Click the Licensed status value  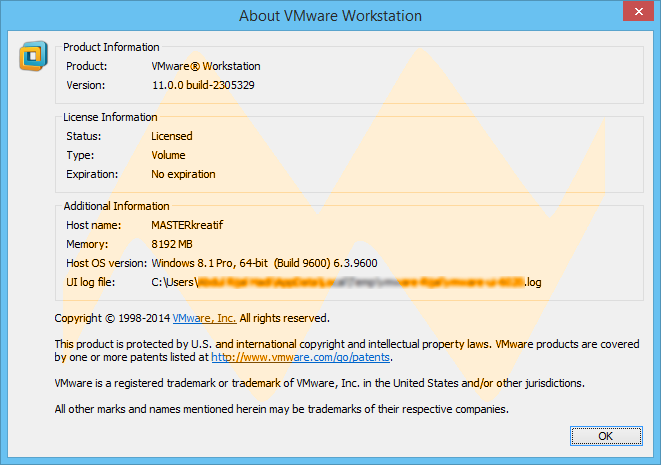pos(172,136)
